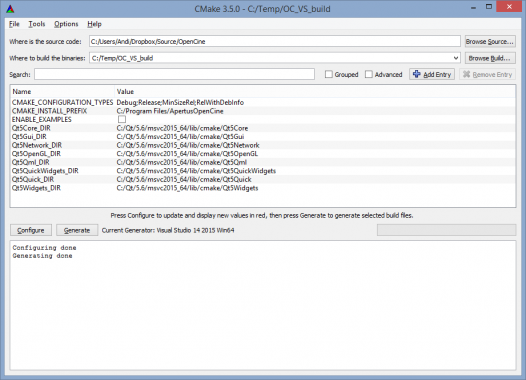Enable the Grouped checkbox
Viewport: 526px width, 380px height.
329,74
